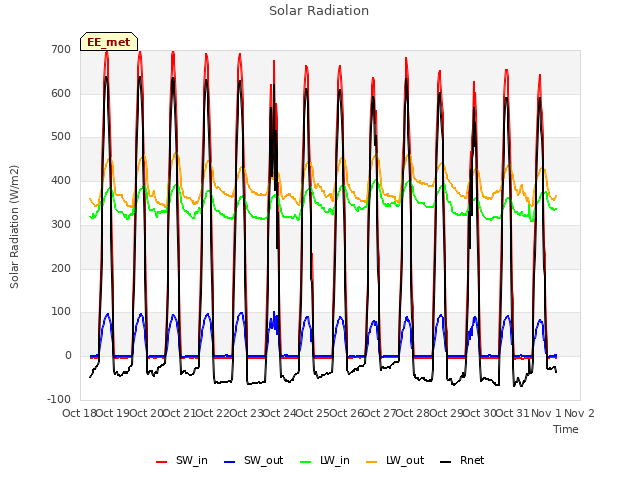Select the LW_out legend label

(x=405, y=460)
